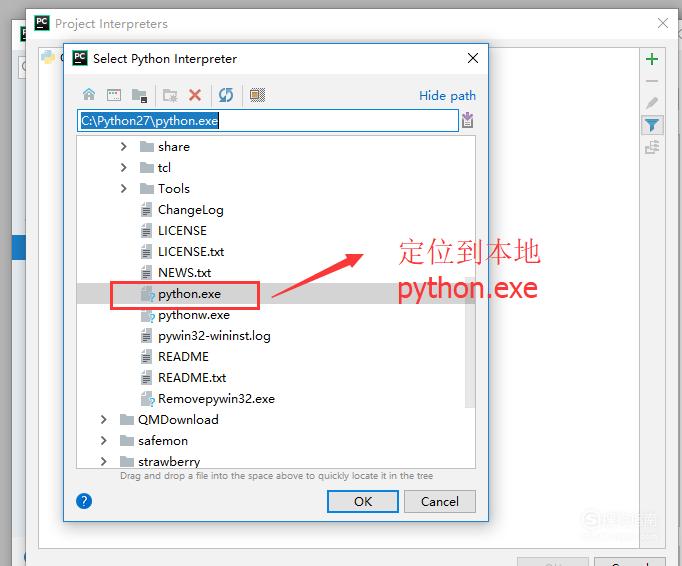Create a new folder via toolbar icon
The height and width of the screenshot is (566, 682).
coord(170,95)
